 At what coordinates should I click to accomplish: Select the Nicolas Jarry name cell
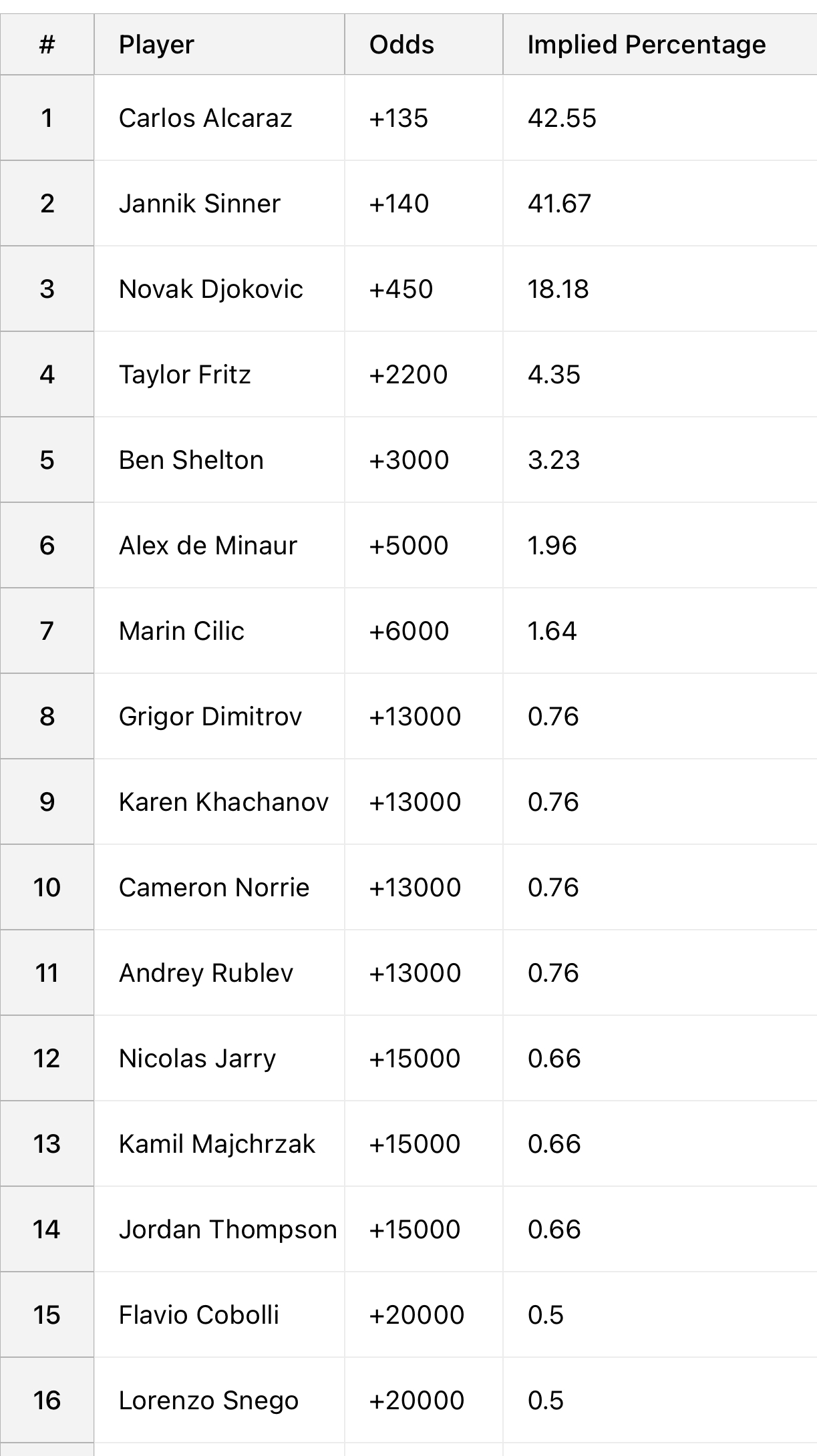(x=219, y=1058)
